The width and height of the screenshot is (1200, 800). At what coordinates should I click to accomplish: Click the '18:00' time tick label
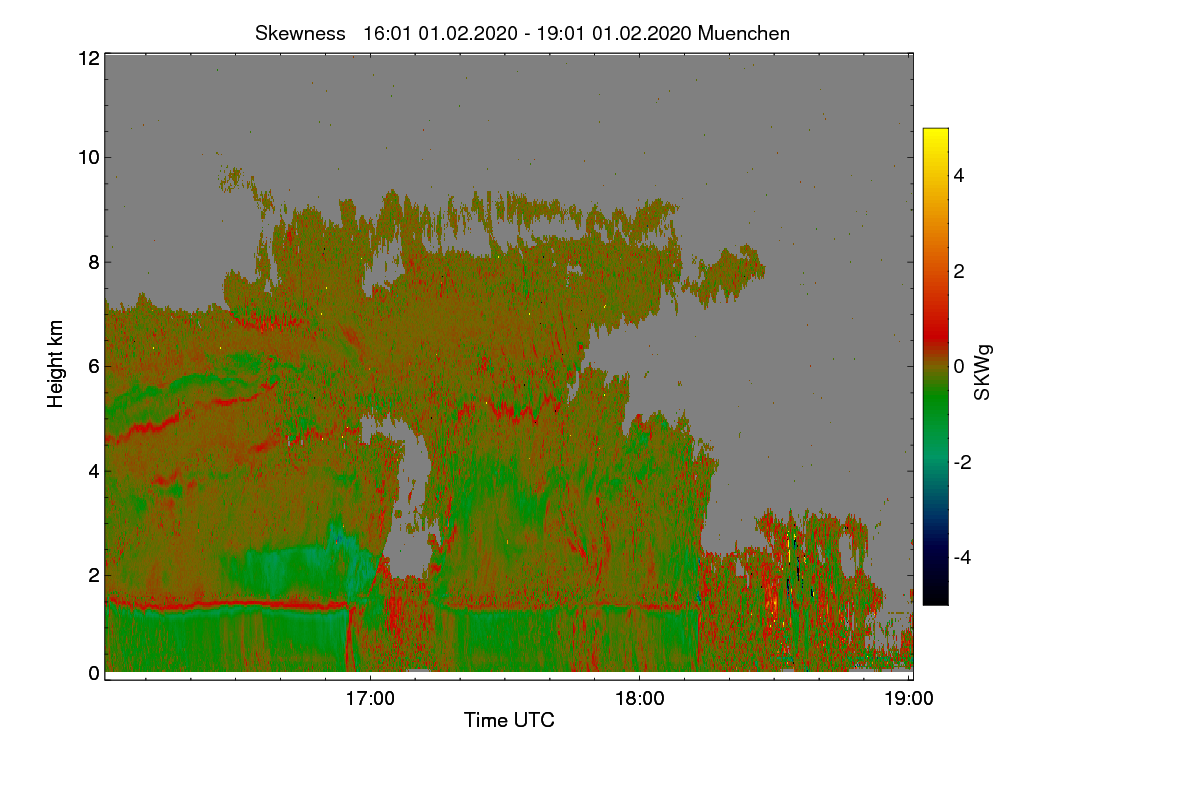639,699
